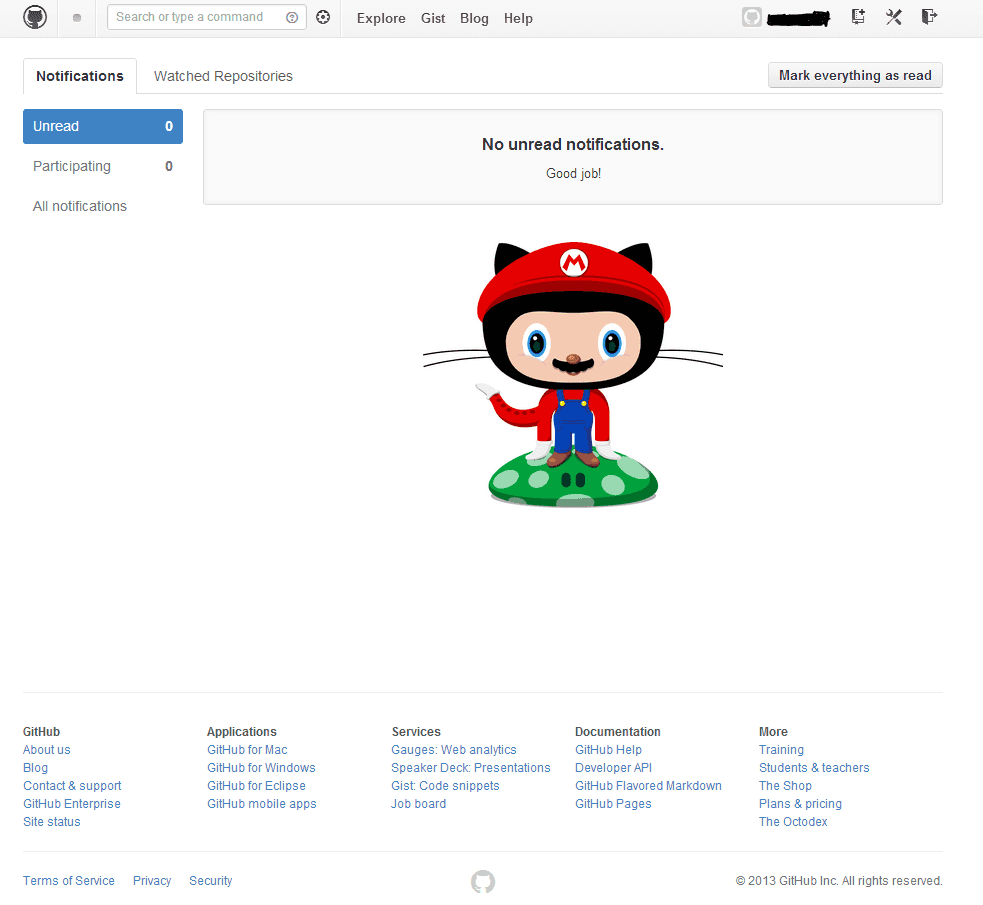This screenshot has height=905, width=983.
Task: Open The Octodex link
Action: click(793, 822)
